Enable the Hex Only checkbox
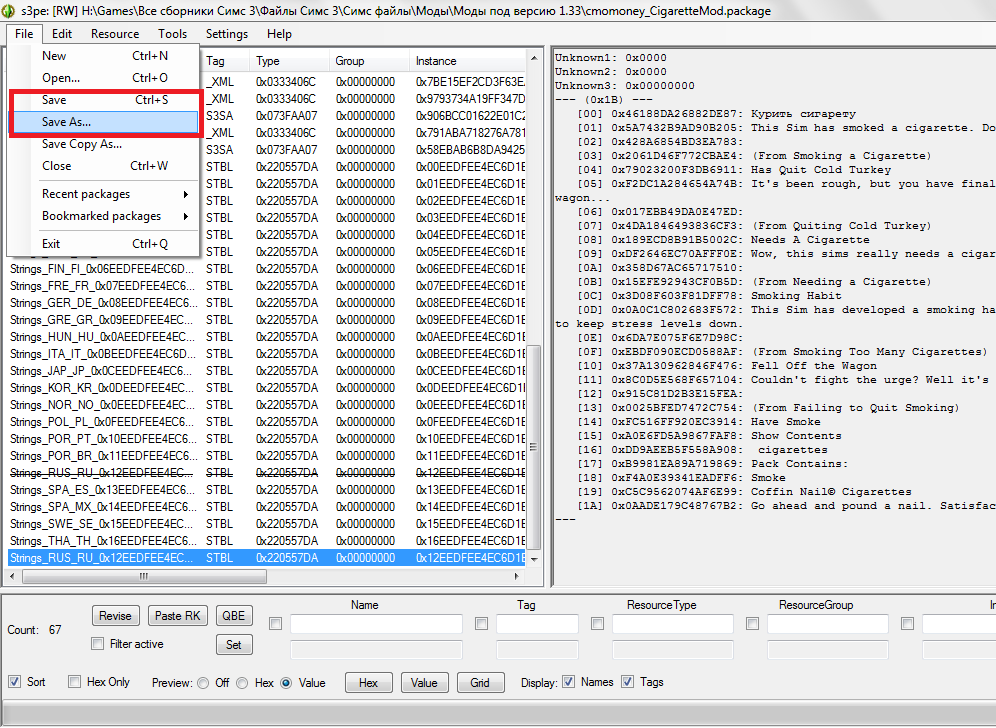This screenshot has width=996, height=728. [75, 682]
